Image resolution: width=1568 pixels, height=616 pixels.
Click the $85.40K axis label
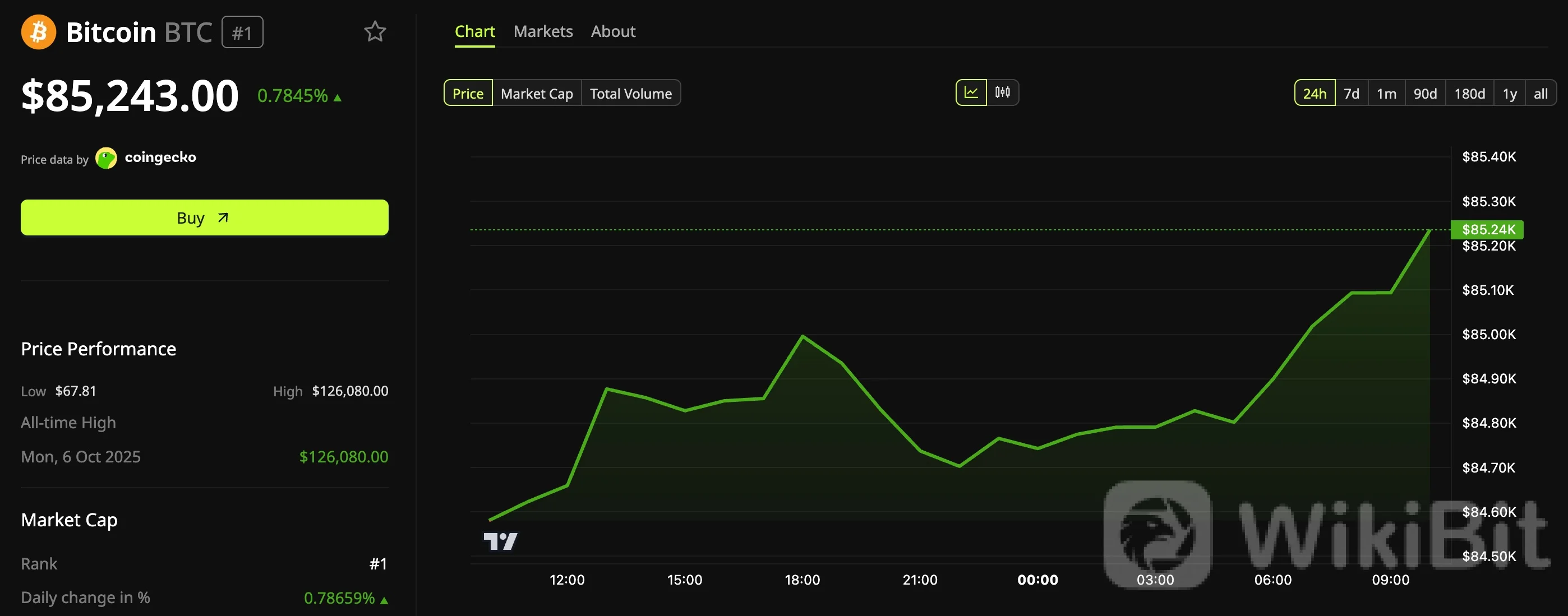tap(1489, 156)
